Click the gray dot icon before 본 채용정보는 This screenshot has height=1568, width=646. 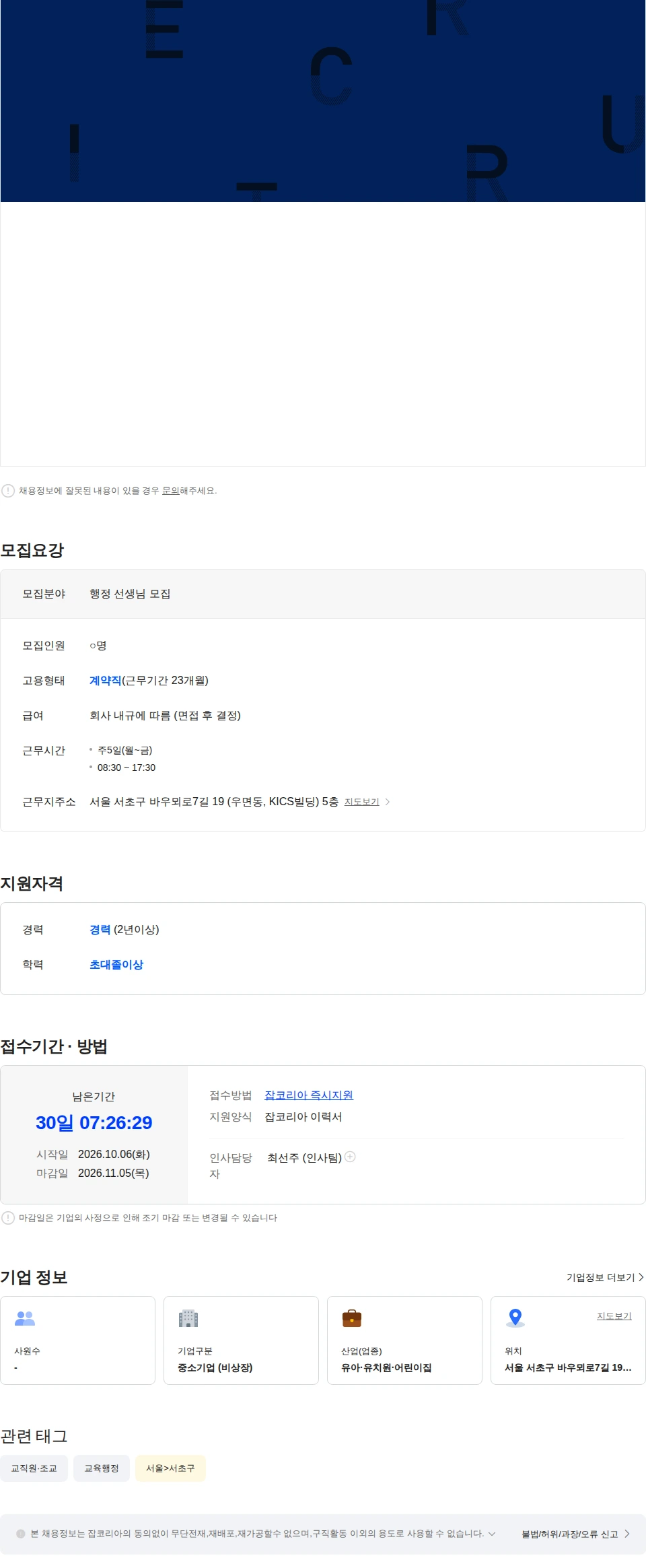pos(21,1534)
